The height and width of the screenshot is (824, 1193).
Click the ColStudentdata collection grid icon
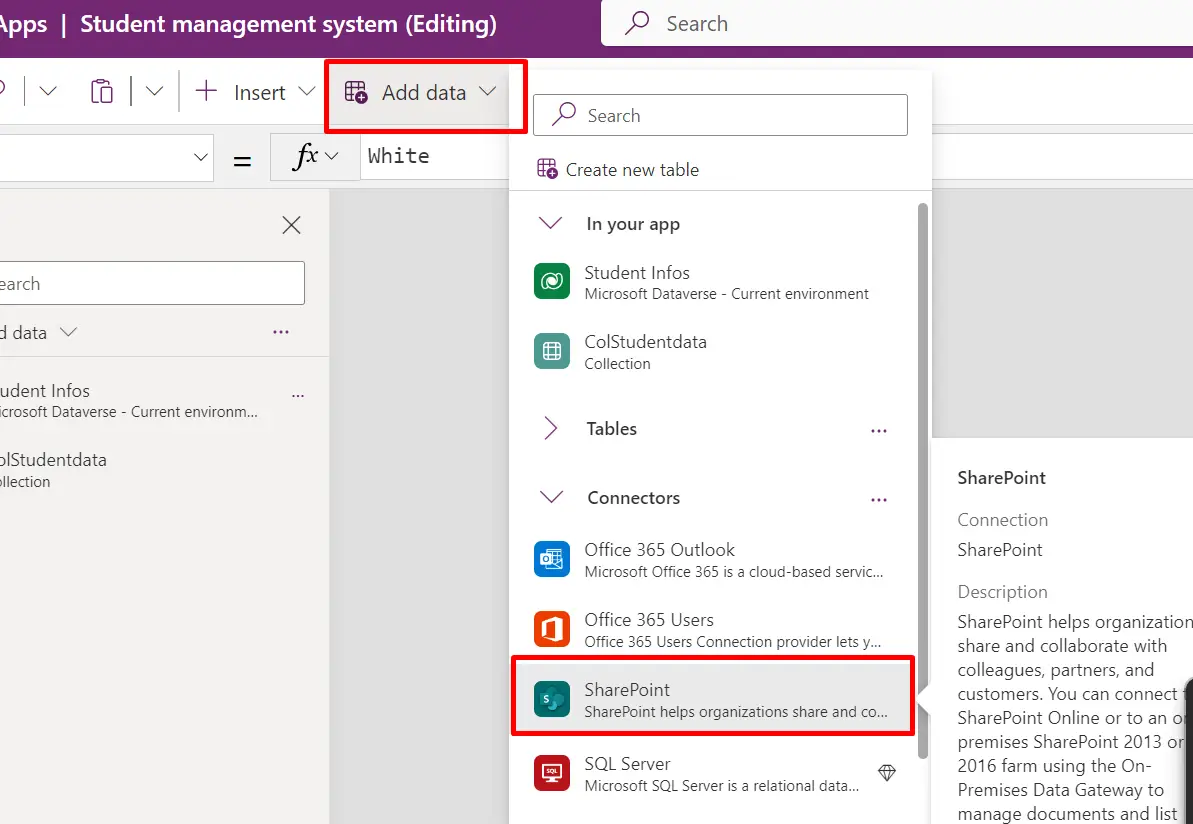click(552, 352)
